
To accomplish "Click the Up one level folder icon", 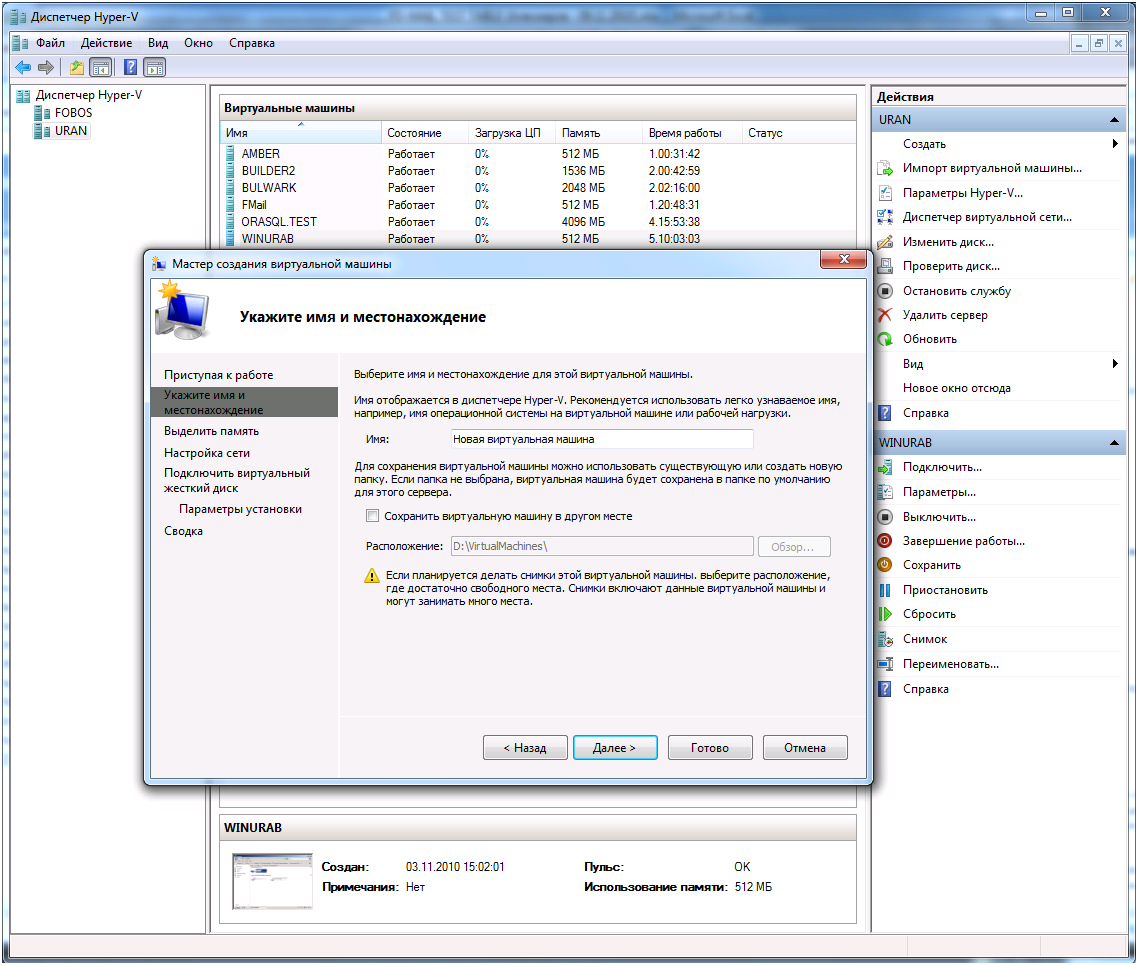I will pos(76,67).
